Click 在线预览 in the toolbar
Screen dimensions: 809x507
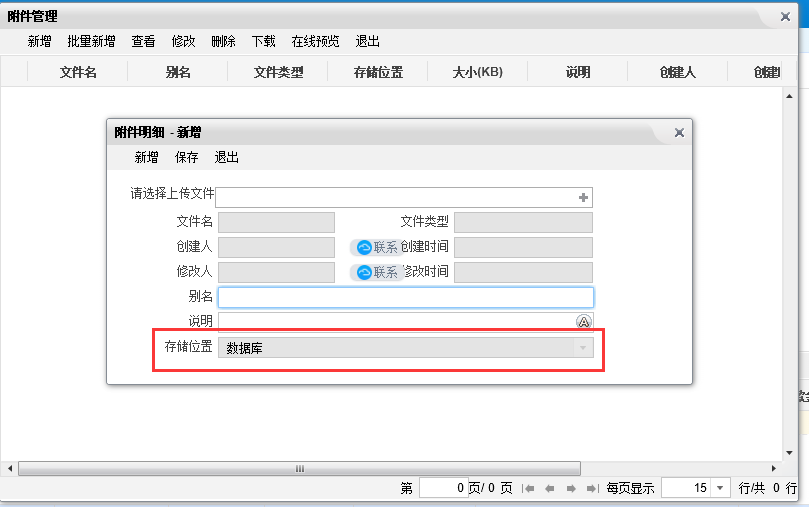[315, 41]
